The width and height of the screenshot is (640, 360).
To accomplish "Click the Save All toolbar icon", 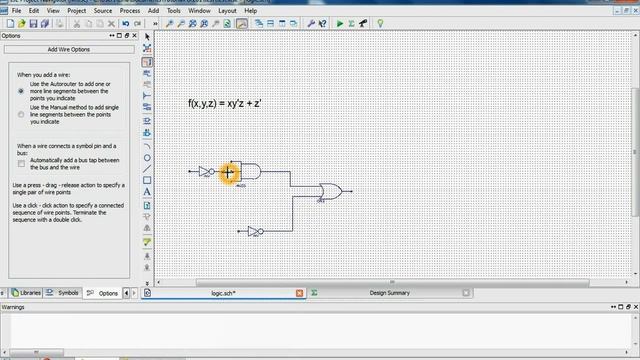I will pos(45,24).
